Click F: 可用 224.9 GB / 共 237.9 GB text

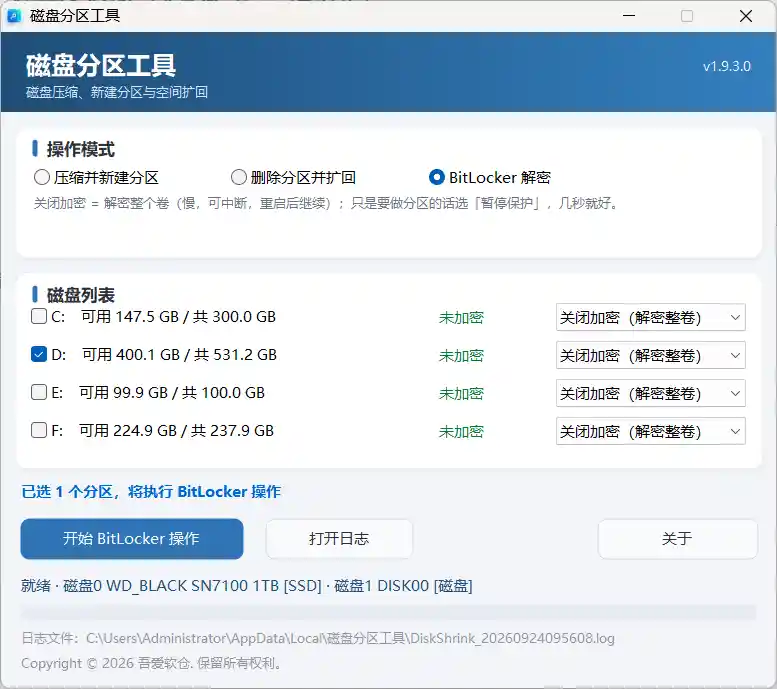click(163, 431)
